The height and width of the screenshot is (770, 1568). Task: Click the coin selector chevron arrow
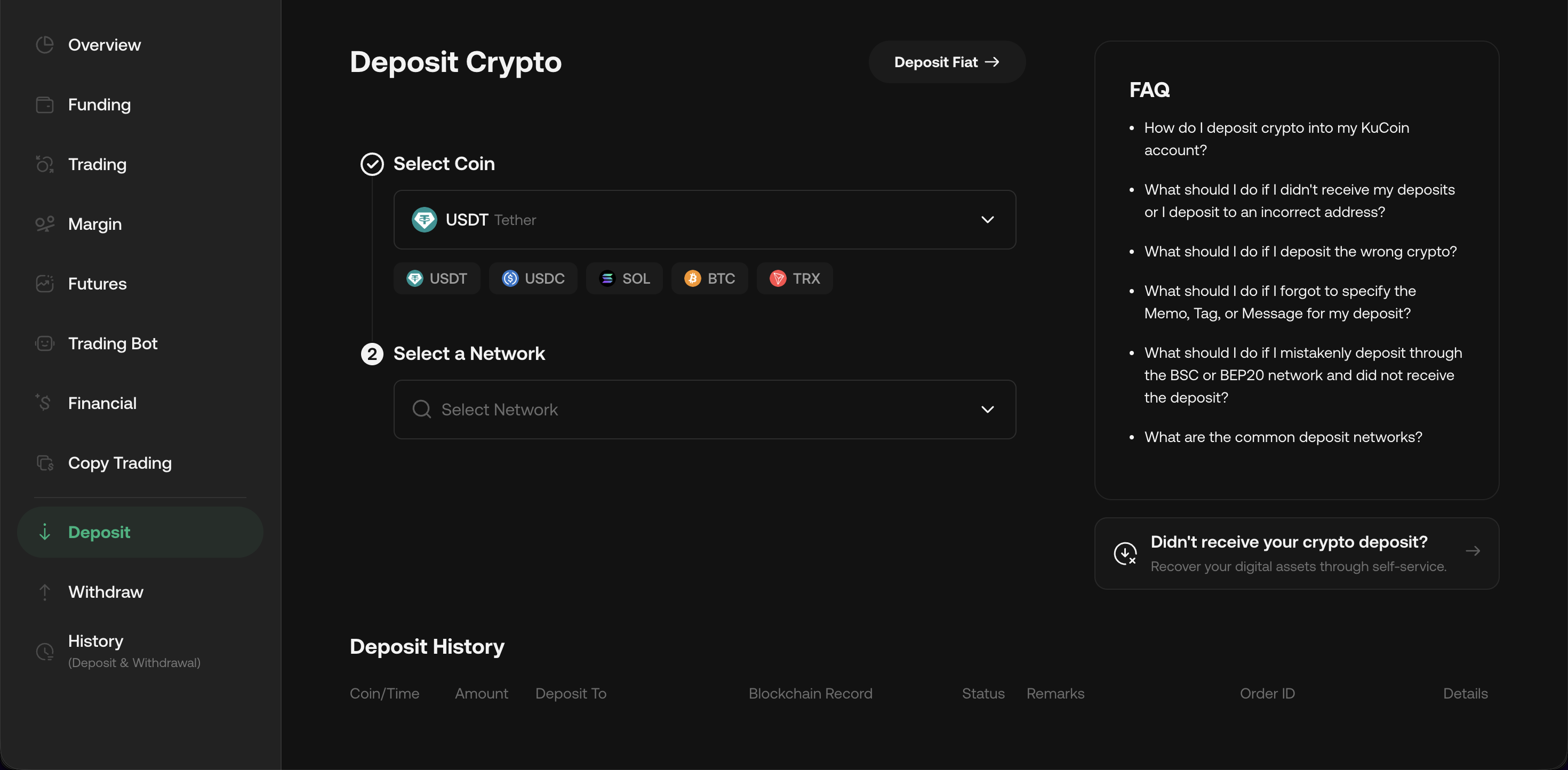coord(987,220)
